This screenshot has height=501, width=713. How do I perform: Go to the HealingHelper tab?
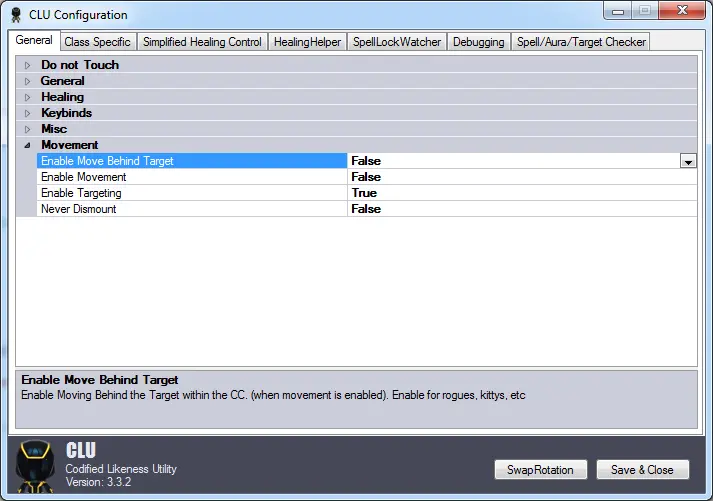tap(307, 42)
